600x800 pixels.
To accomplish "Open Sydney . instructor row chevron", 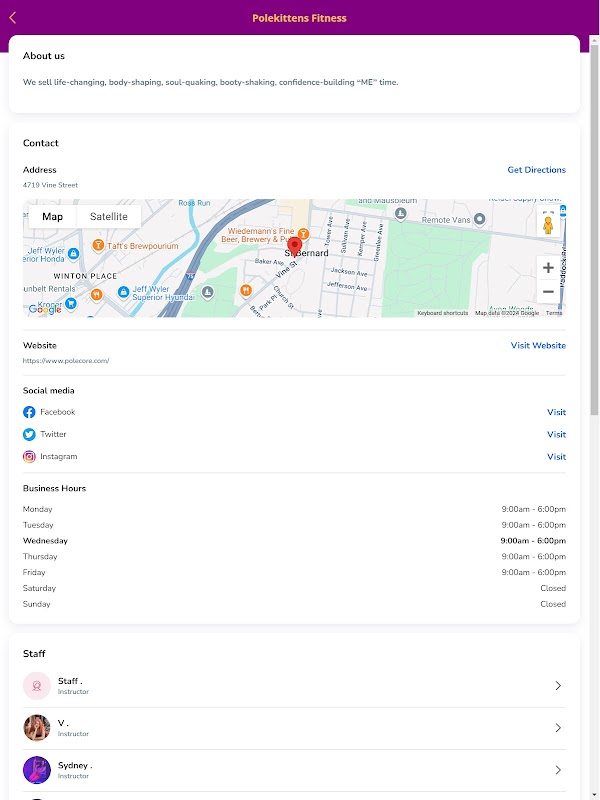I will [558, 770].
